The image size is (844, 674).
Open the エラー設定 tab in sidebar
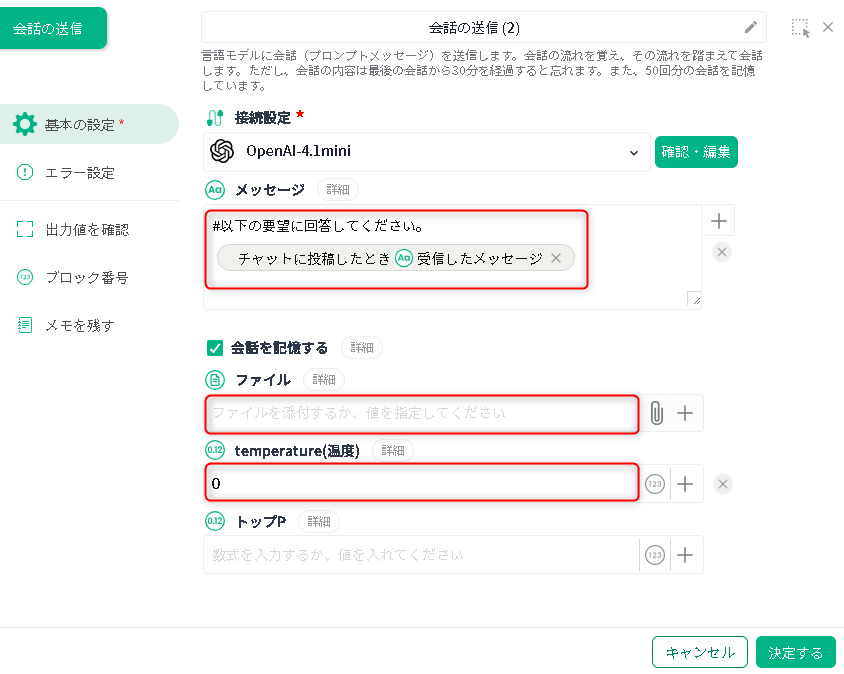[80, 173]
